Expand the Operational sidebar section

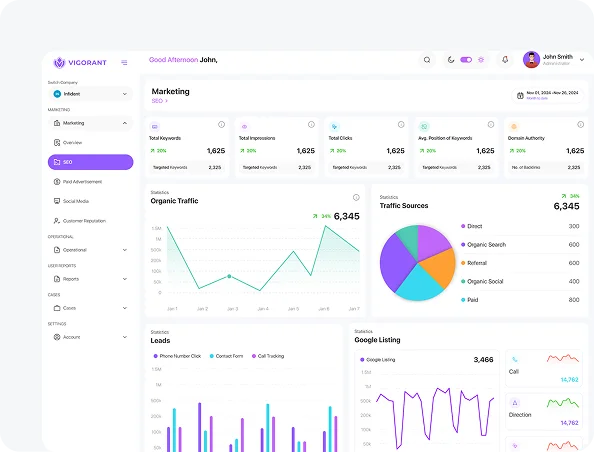point(91,250)
